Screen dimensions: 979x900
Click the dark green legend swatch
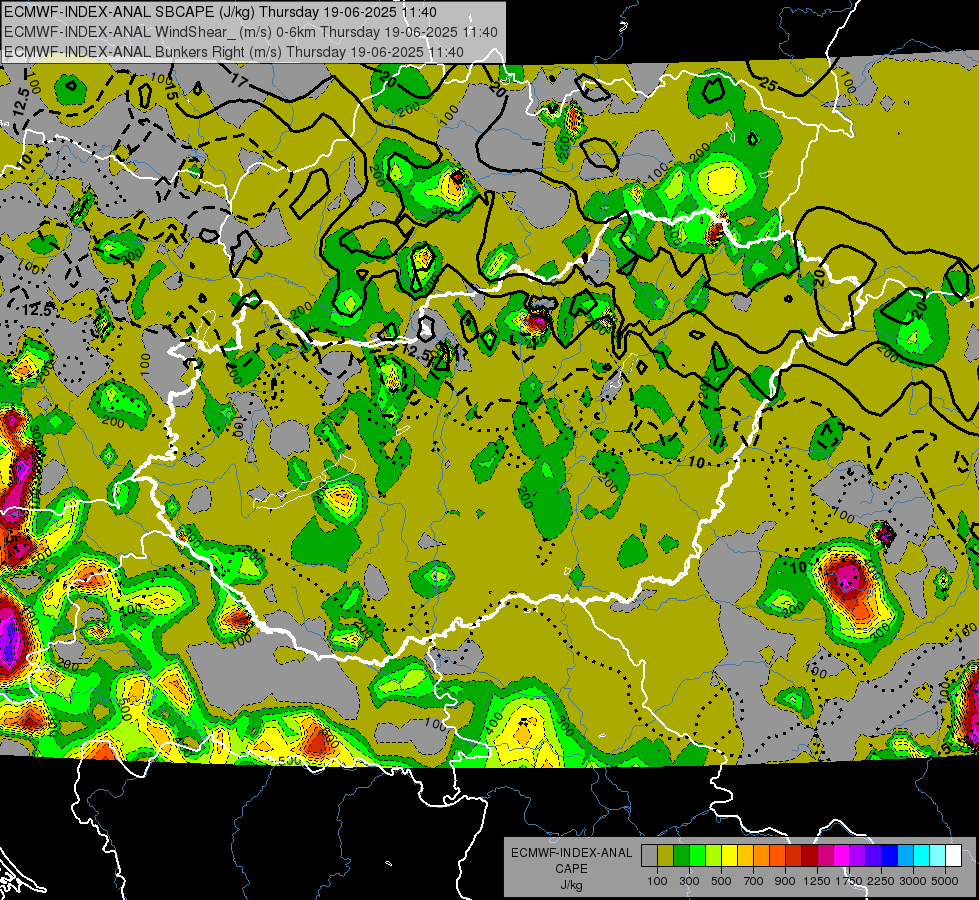681,856
